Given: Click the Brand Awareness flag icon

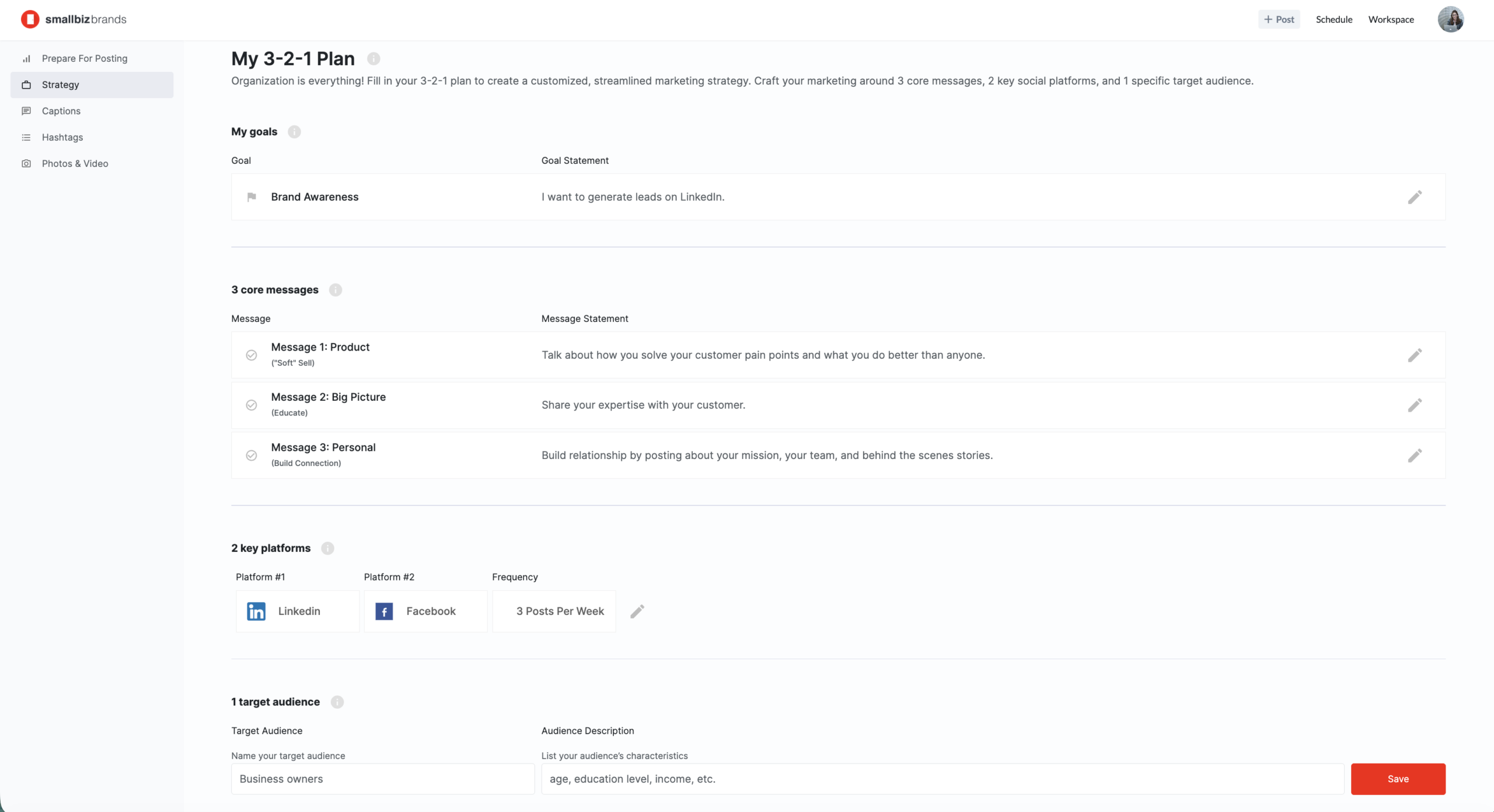Looking at the screenshot, I should click(x=252, y=197).
